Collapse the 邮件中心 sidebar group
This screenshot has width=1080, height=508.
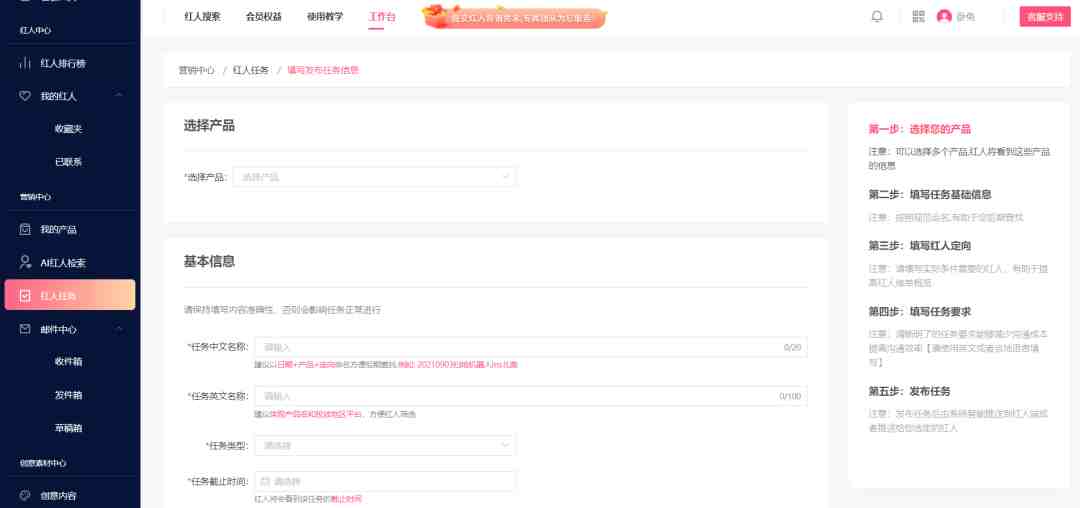tap(119, 329)
